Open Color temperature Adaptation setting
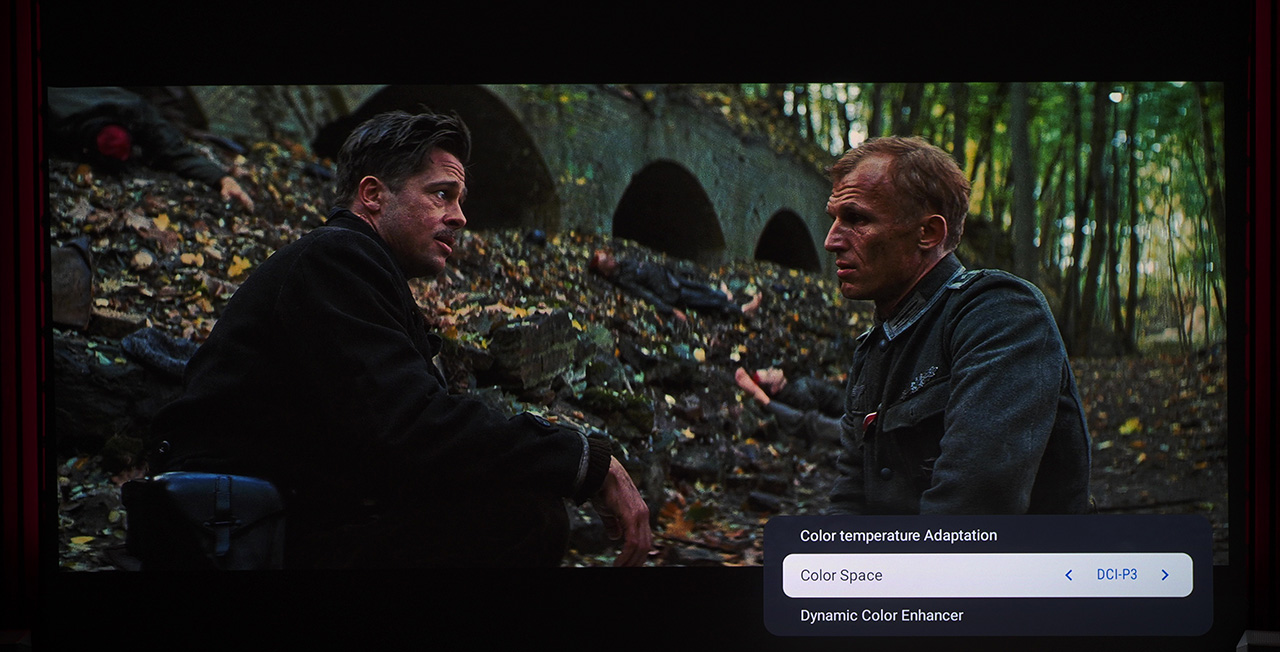Image resolution: width=1280 pixels, height=652 pixels. point(898,535)
